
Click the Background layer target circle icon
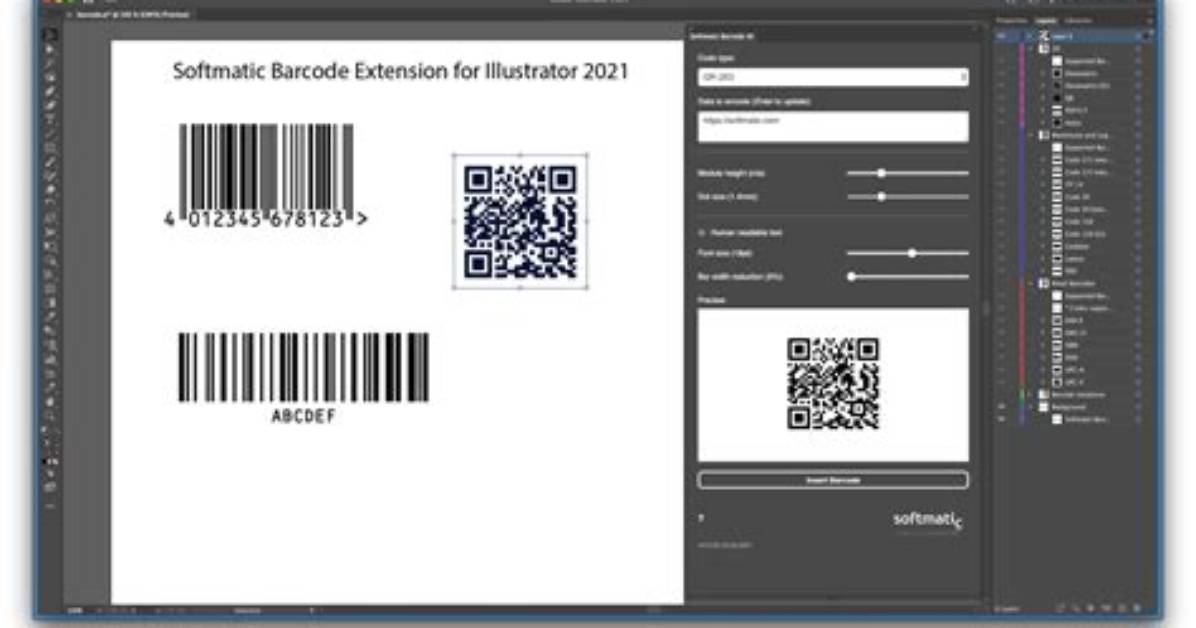[1138, 407]
